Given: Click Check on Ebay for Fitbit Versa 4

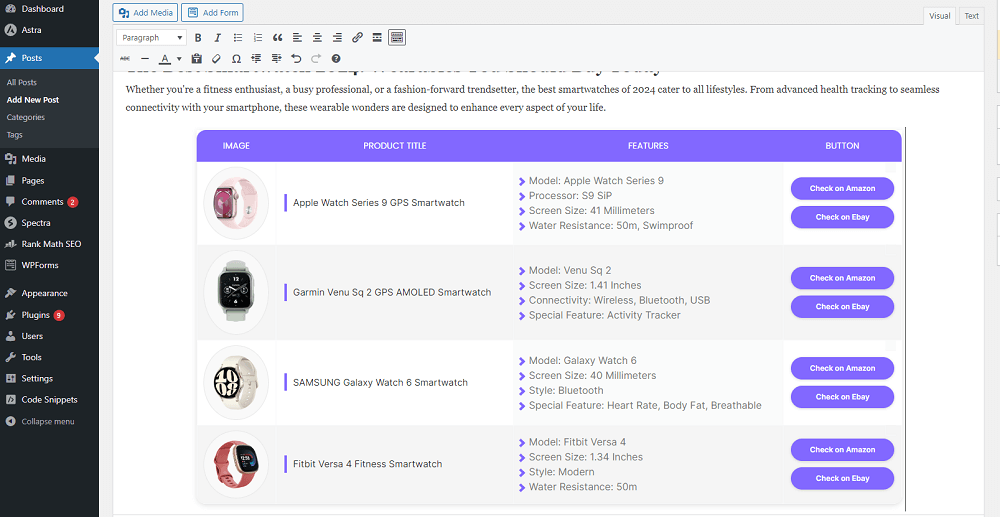Looking at the screenshot, I should pos(842,478).
